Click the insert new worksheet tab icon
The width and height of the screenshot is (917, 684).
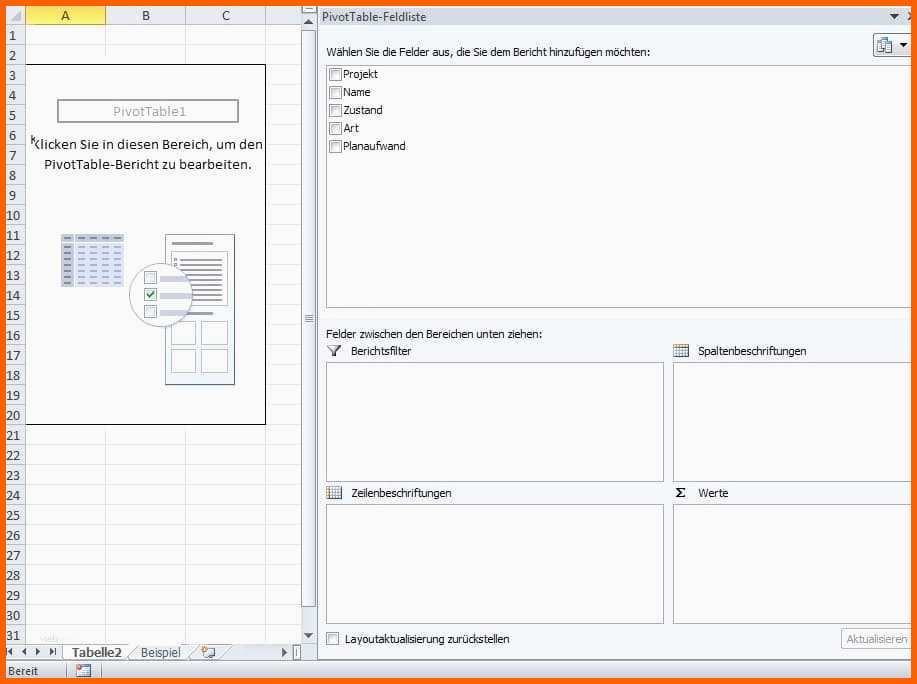[209, 652]
